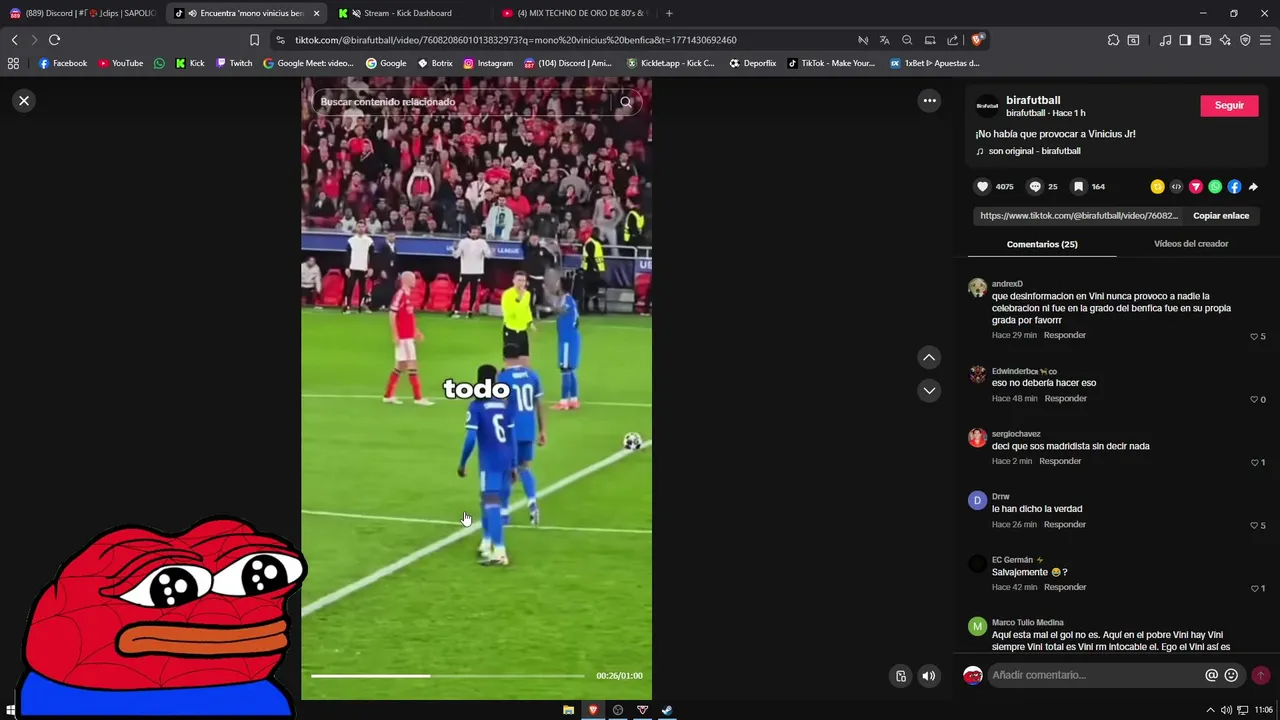Open the Deporflix bookmark
1280x720 pixels.
tap(752, 63)
